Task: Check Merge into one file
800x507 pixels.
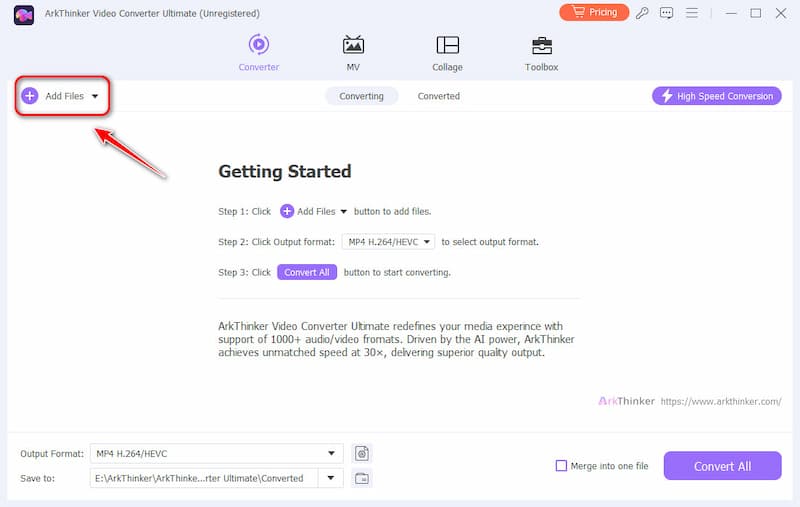Action: (561, 466)
